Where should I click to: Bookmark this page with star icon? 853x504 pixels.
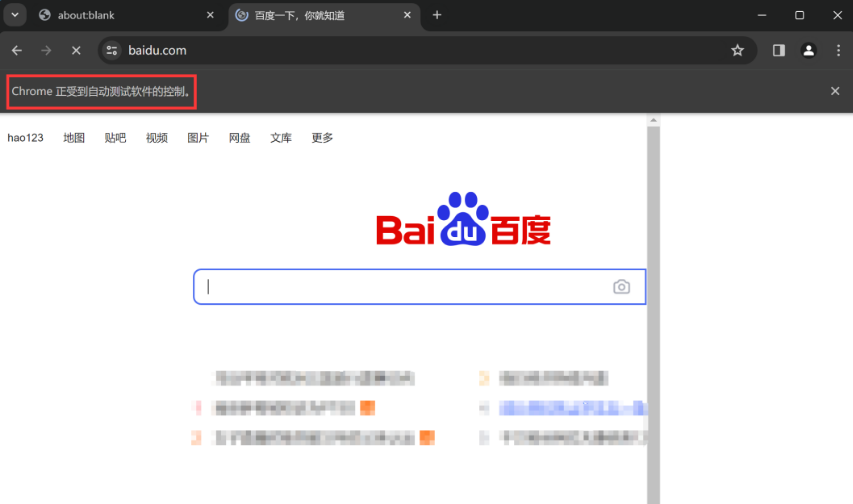(737, 51)
